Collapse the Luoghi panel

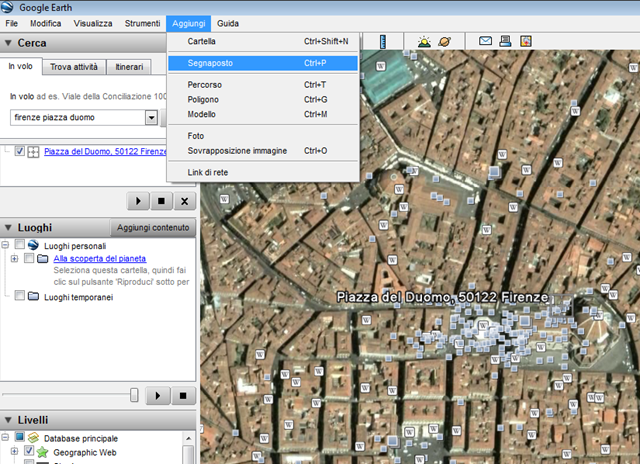point(8,227)
